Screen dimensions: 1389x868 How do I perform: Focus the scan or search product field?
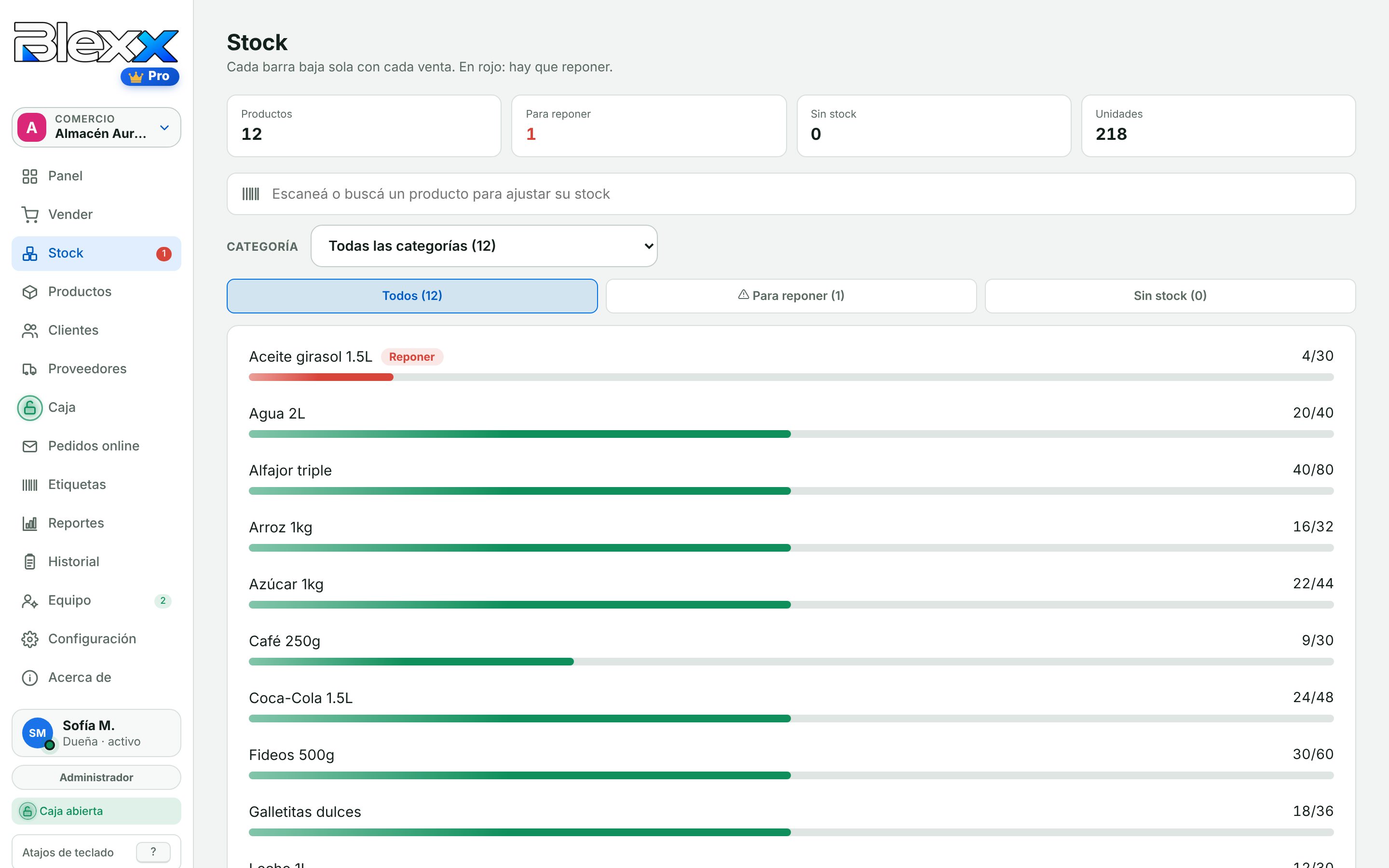tap(791, 194)
